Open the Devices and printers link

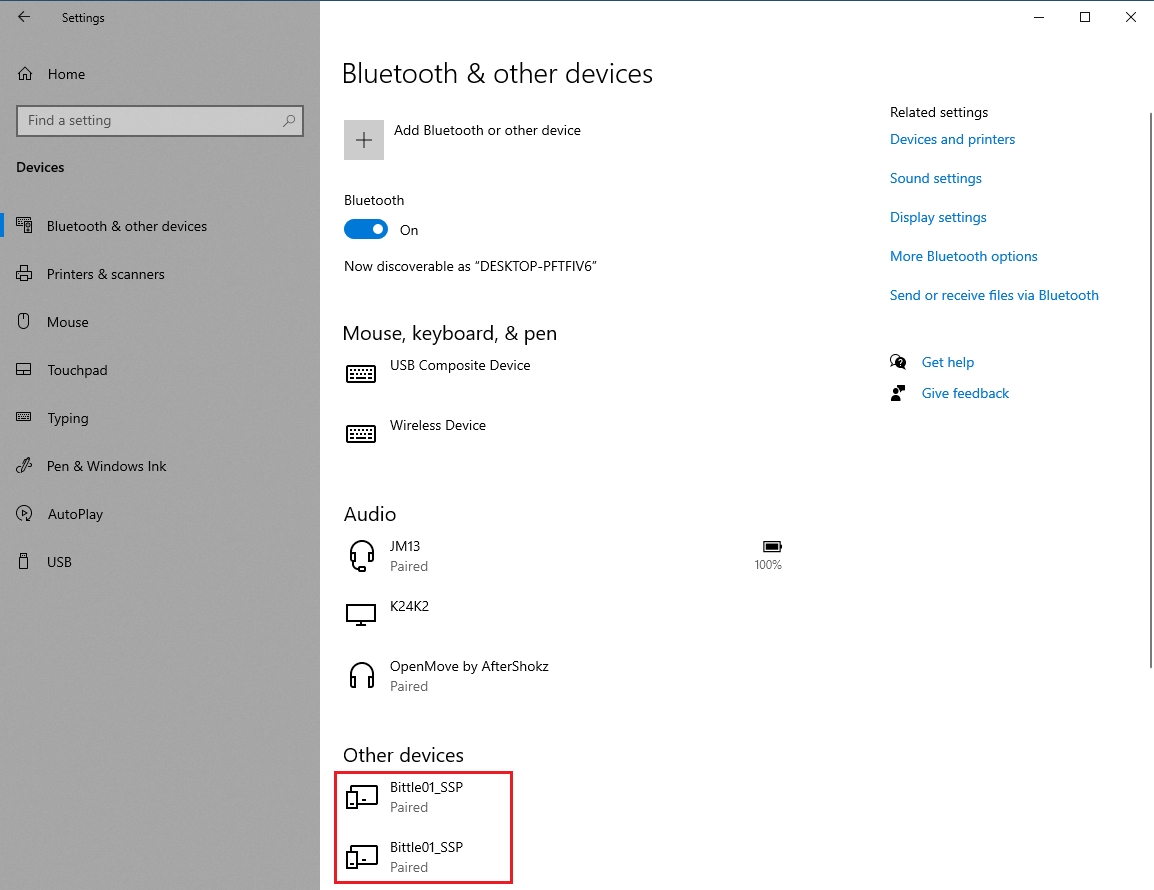[952, 139]
